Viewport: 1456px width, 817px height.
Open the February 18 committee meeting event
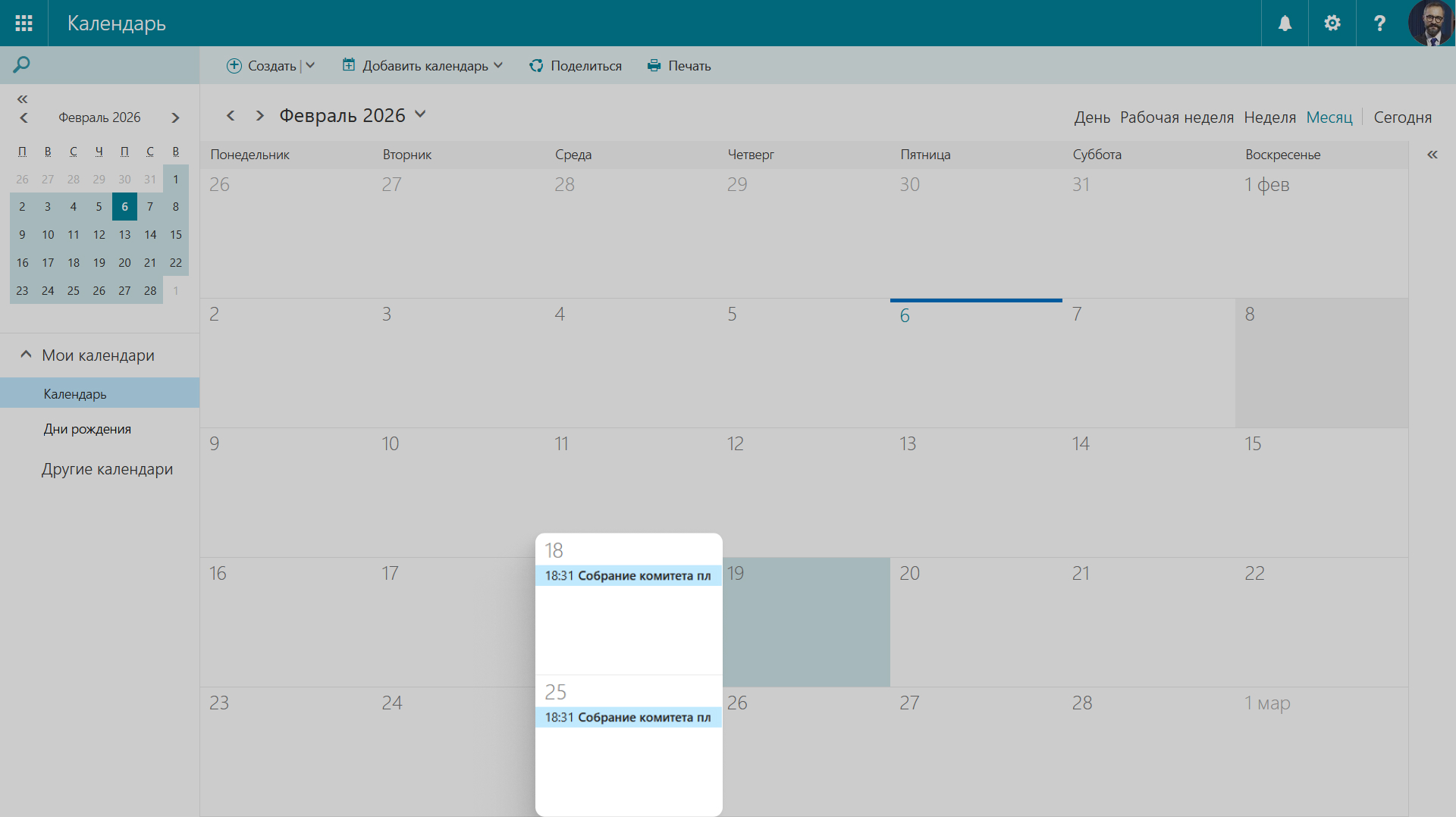click(628, 576)
